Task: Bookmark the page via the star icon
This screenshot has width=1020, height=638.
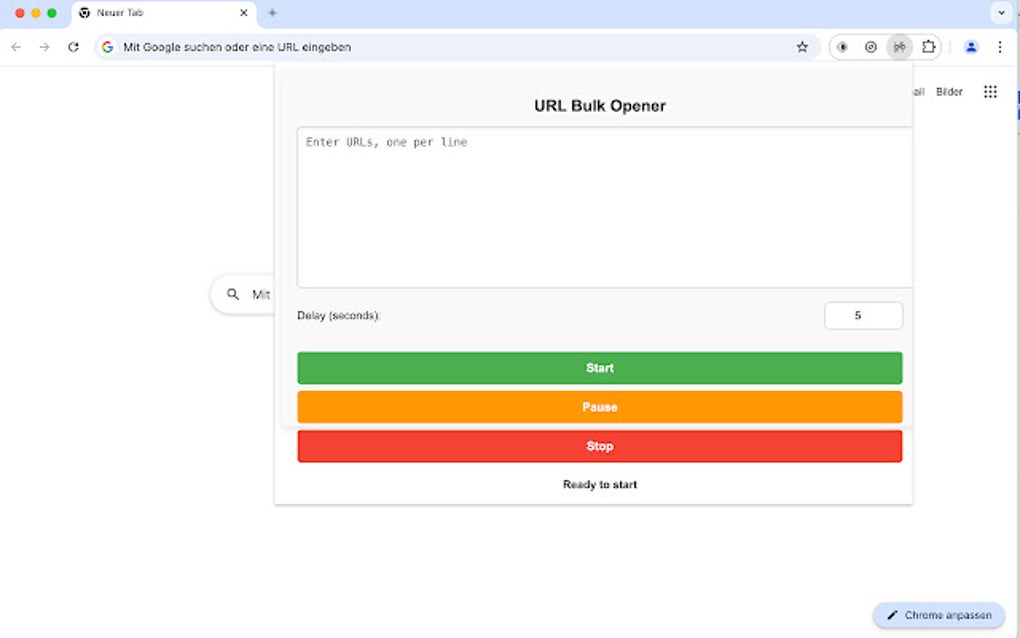Action: point(802,46)
